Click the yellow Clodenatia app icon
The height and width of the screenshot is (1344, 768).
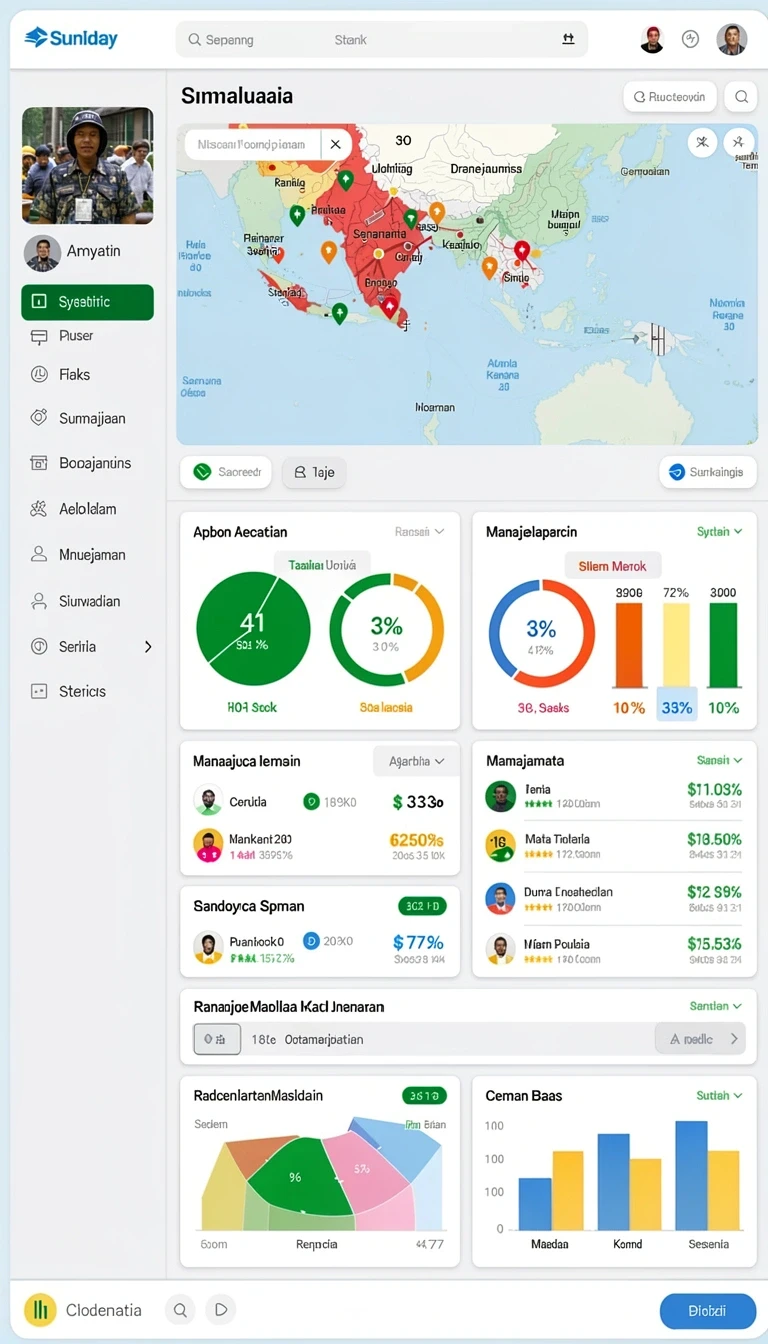click(40, 1310)
